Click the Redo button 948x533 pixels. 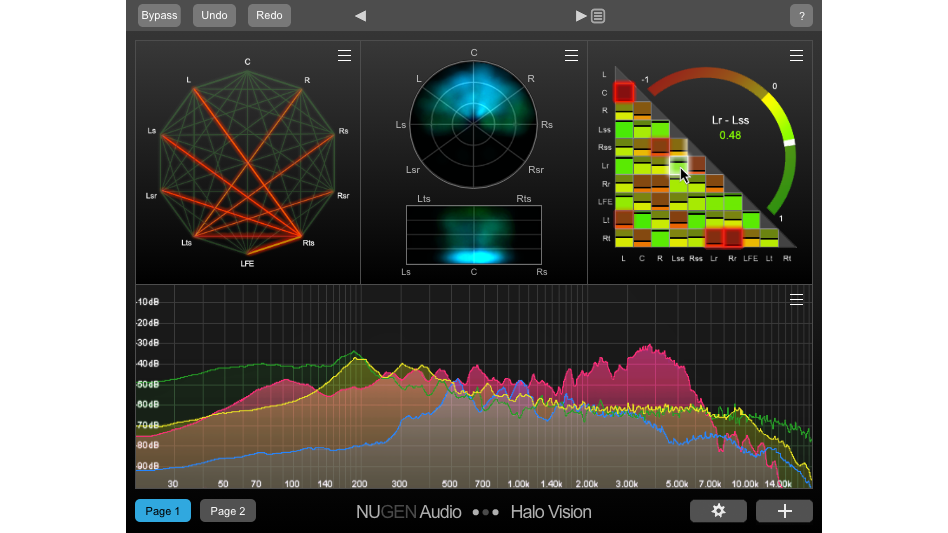coord(269,16)
